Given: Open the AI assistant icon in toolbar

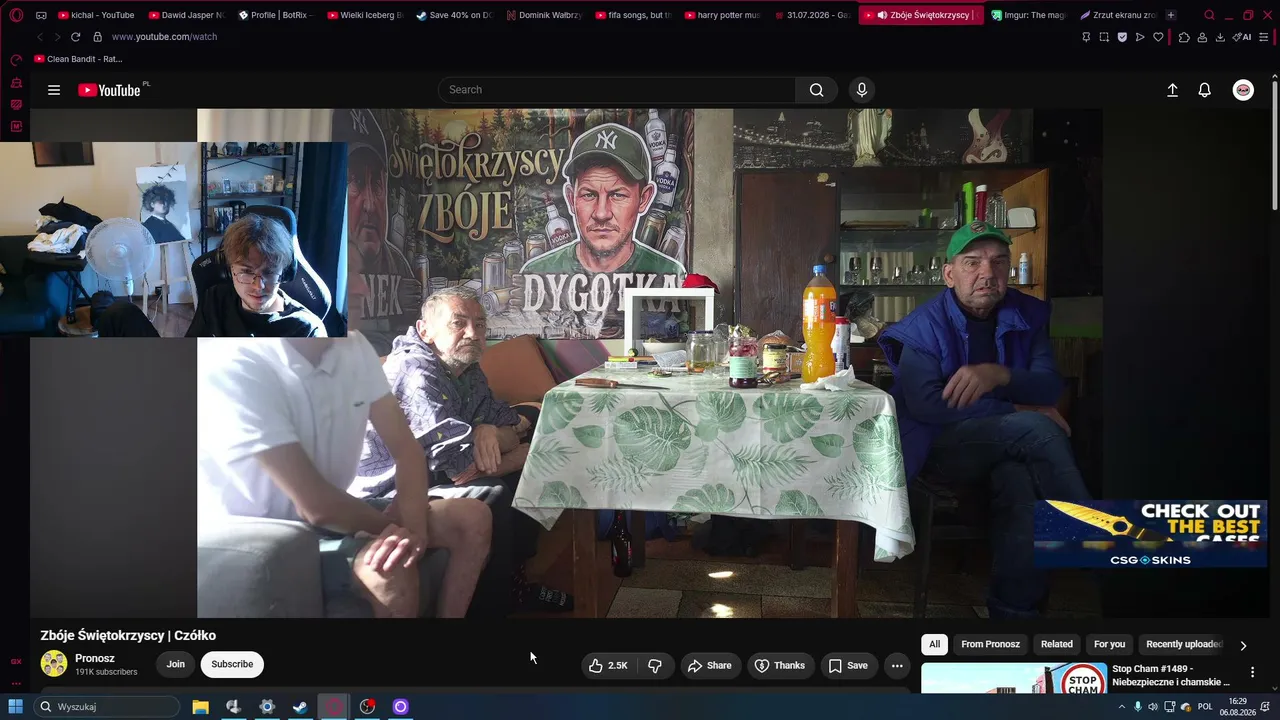Looking at the screenshot, I should pos(1242,37).
